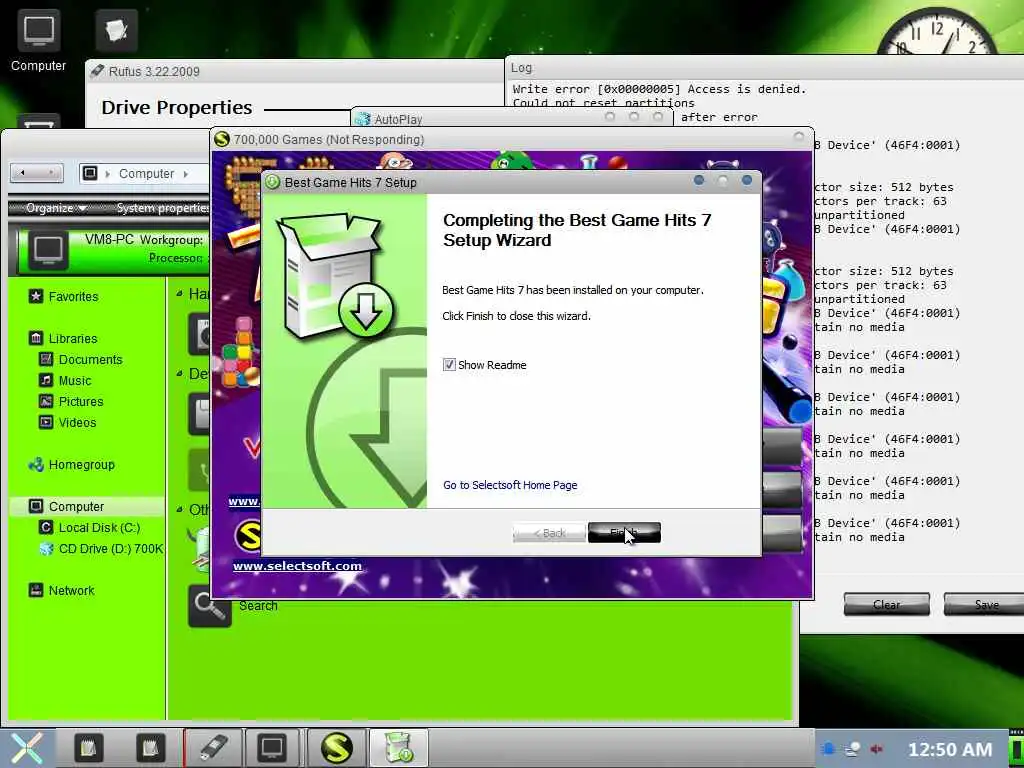Click the volume tray icon
The image size is (1024, 768).
tap(876, 749)
